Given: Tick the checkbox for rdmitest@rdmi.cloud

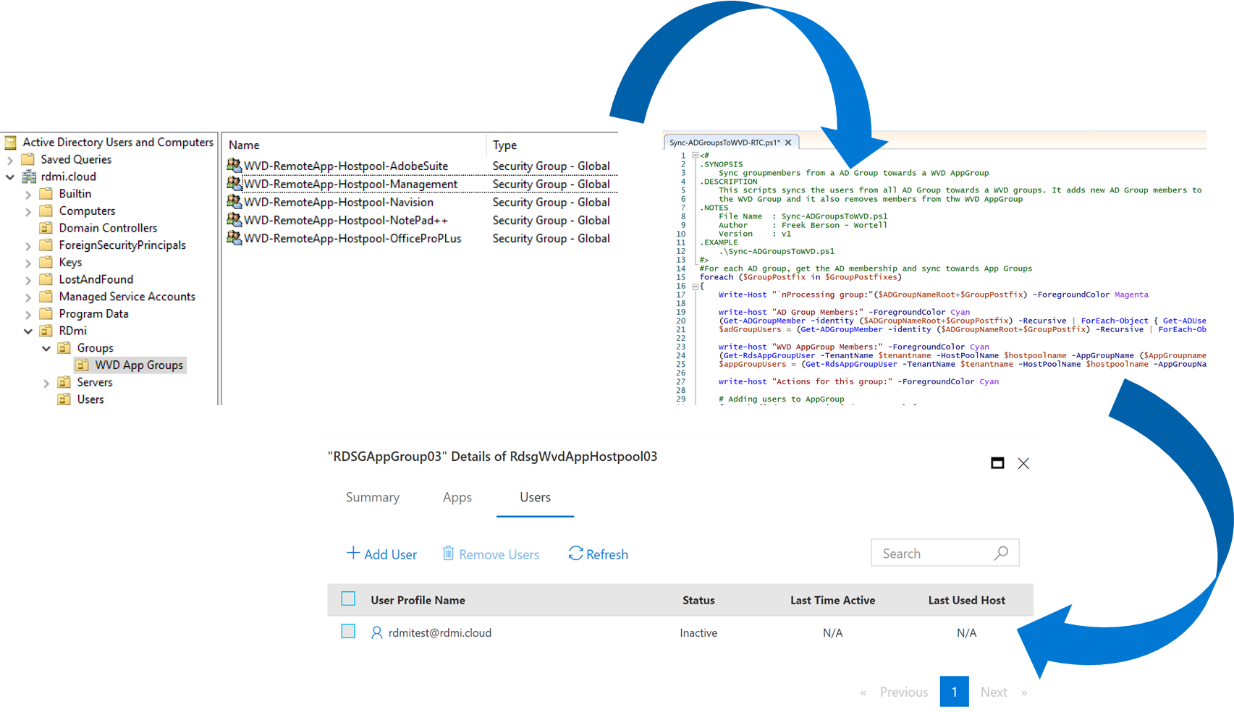Looking at the screenshot, I should click(348, 631).
